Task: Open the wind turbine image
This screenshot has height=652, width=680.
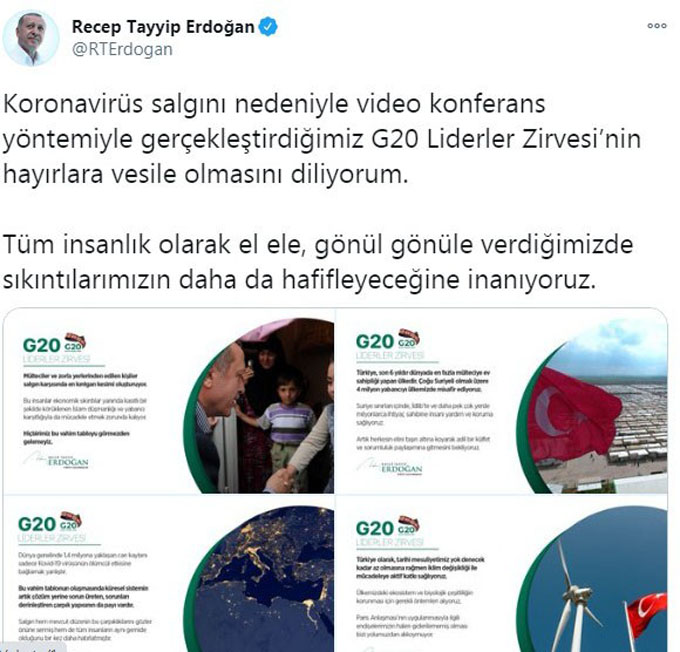Action: (502, 573)
